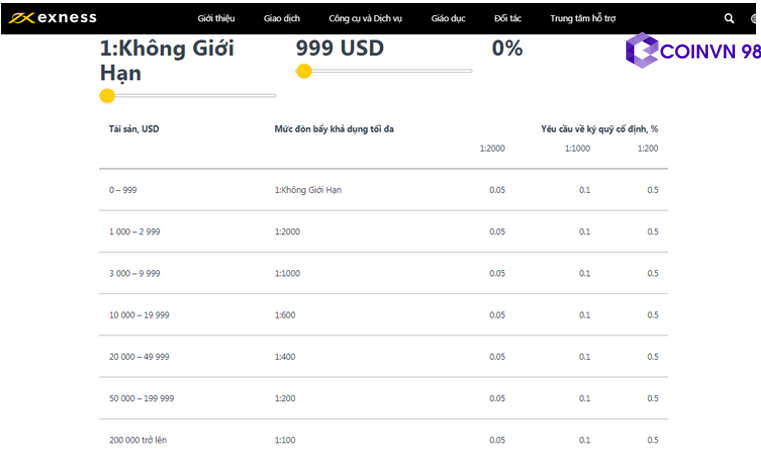Click the 1:200 column header
The image size is (761, 461).
click(648, 148)
